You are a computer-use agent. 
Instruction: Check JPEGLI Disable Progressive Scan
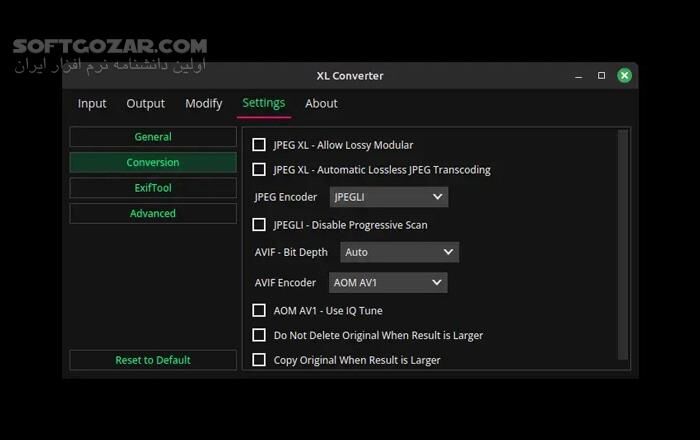(x=259, y=225)
